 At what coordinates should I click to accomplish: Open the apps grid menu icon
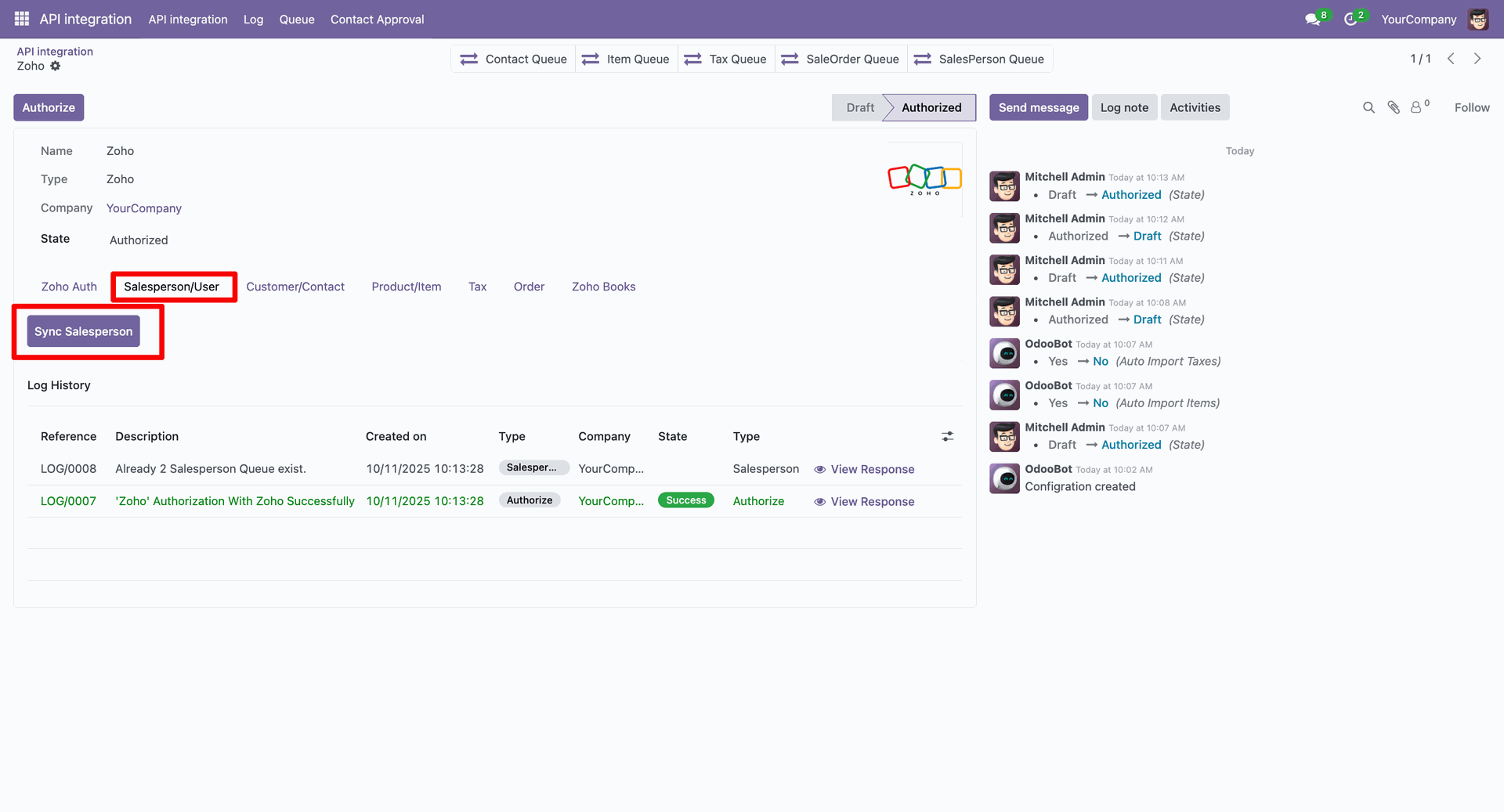(x=22, y=19)
